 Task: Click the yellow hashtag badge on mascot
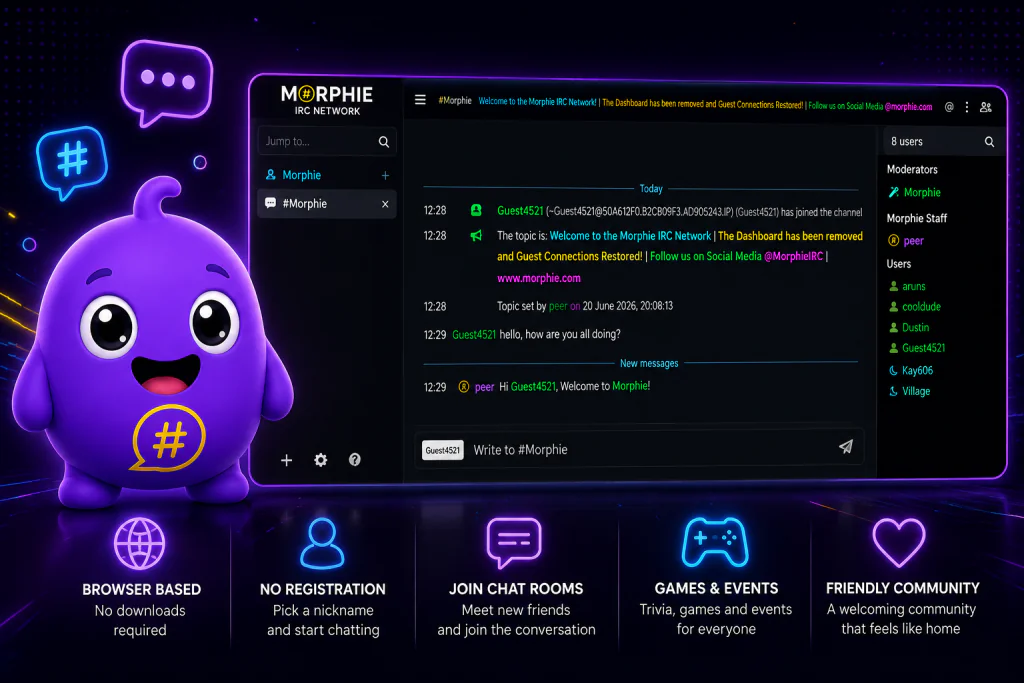(168, 438)
